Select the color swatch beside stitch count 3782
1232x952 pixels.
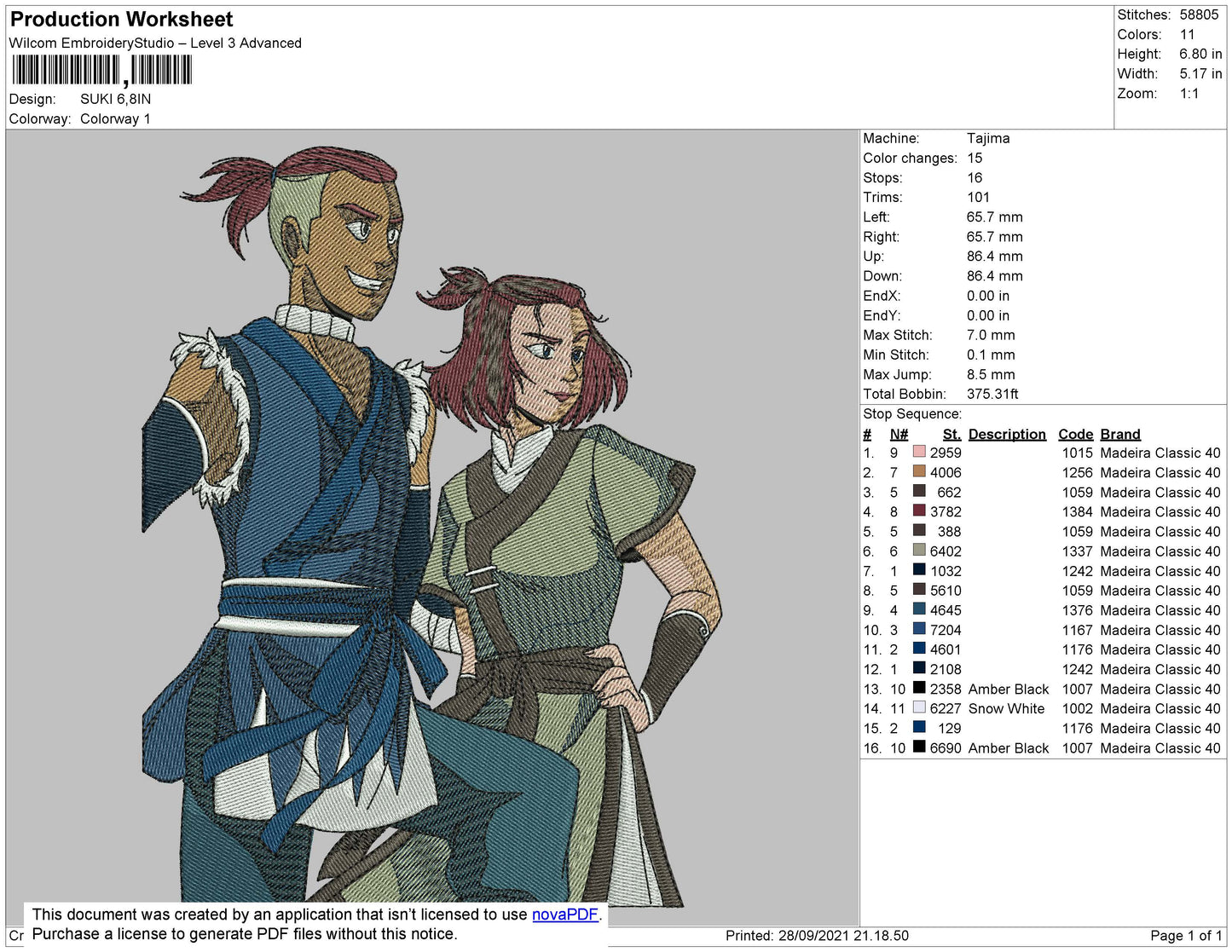coord(919,511)
